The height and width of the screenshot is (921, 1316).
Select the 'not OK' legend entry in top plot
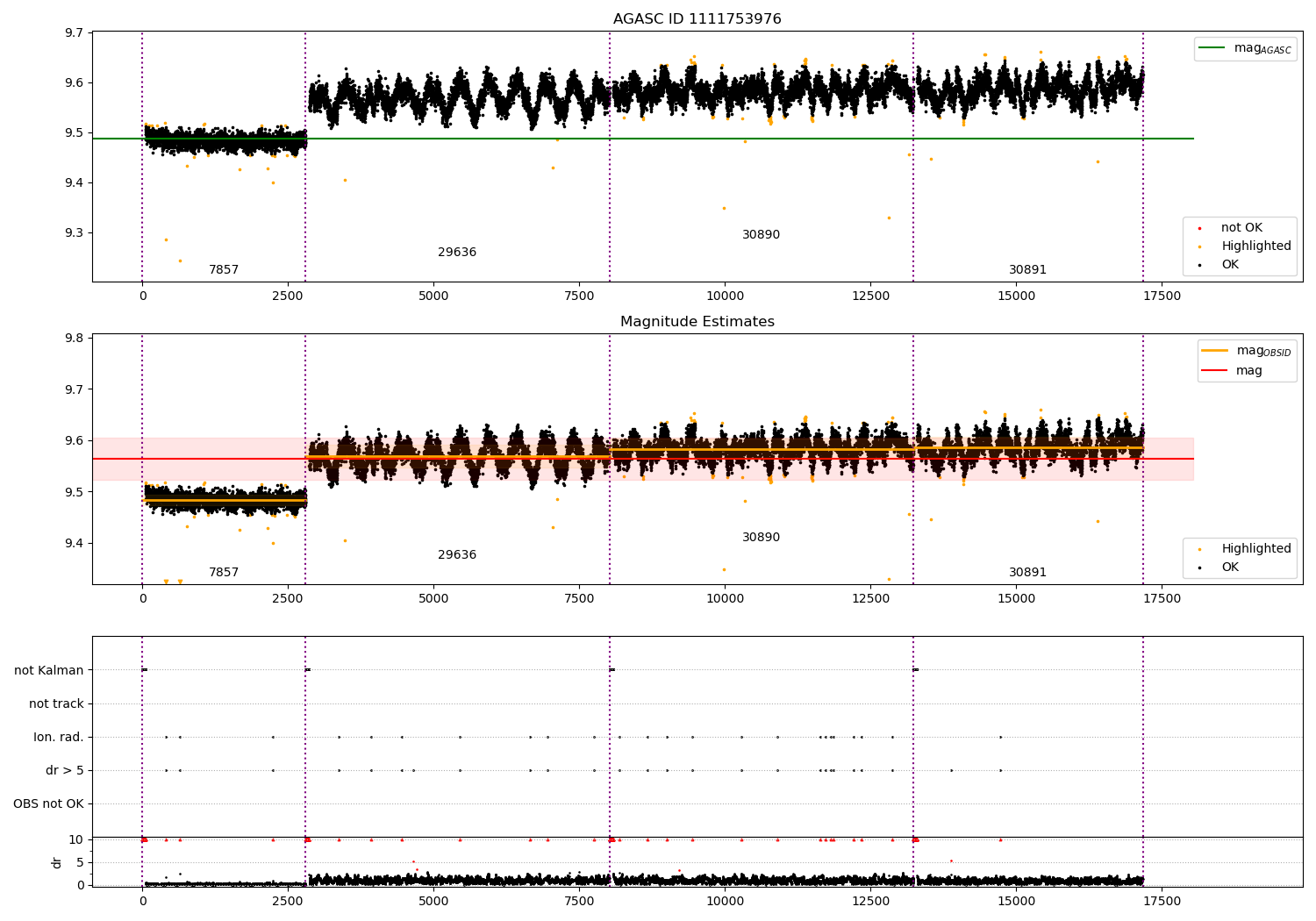point(1241,228)
